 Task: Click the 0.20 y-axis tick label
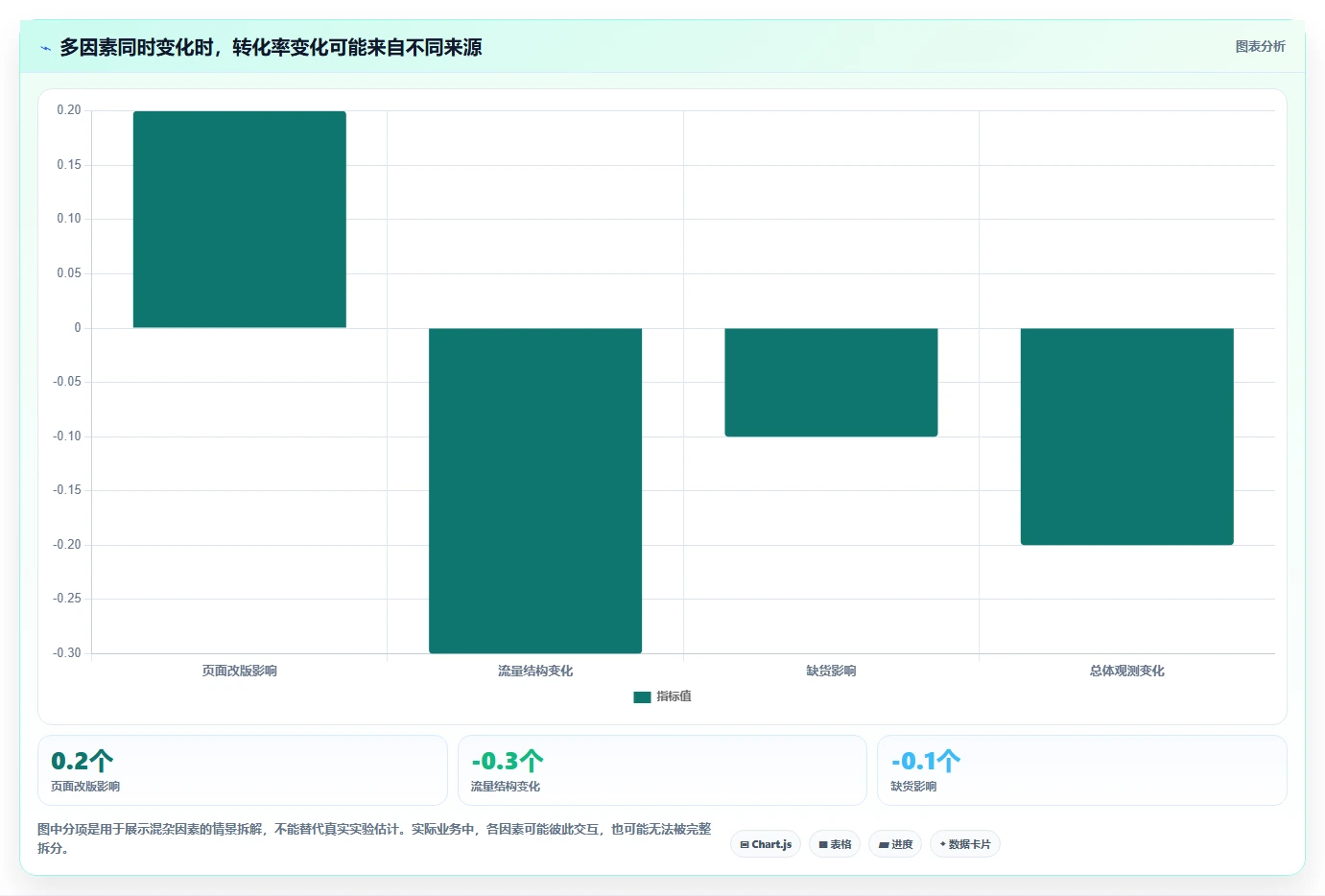(x=69, y=110)
